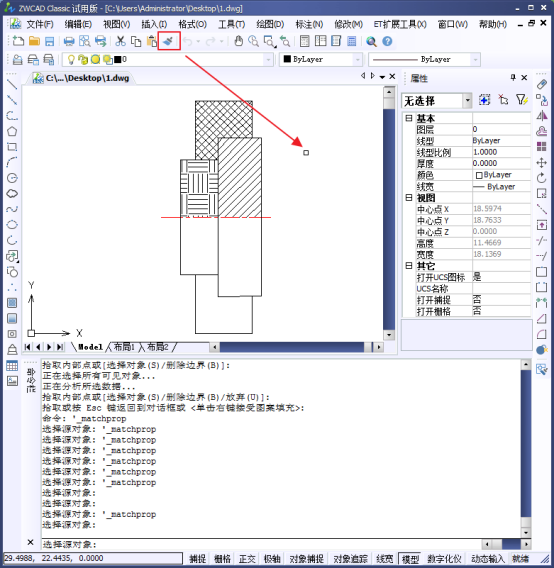Select the Polygon drawing tool

(12, 131)
